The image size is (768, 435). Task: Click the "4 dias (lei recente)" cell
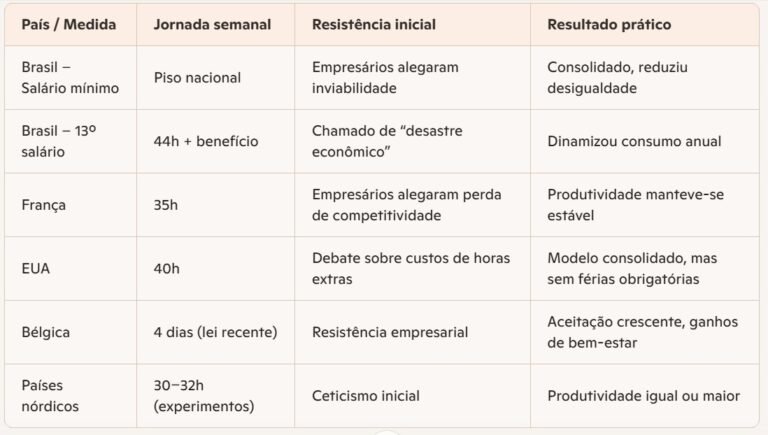[x=215, y=332]
